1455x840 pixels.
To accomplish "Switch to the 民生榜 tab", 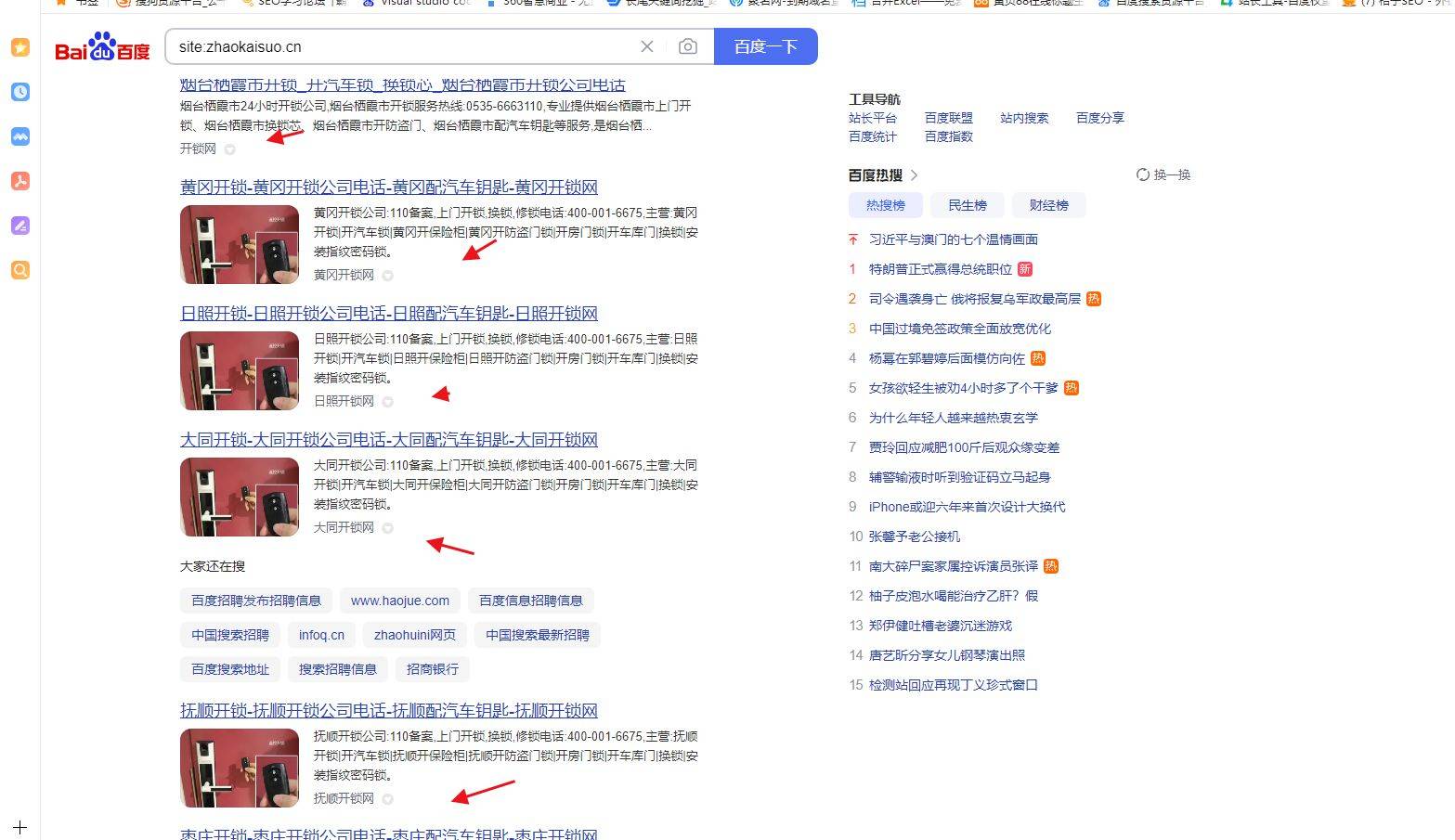I will [968, 205].
